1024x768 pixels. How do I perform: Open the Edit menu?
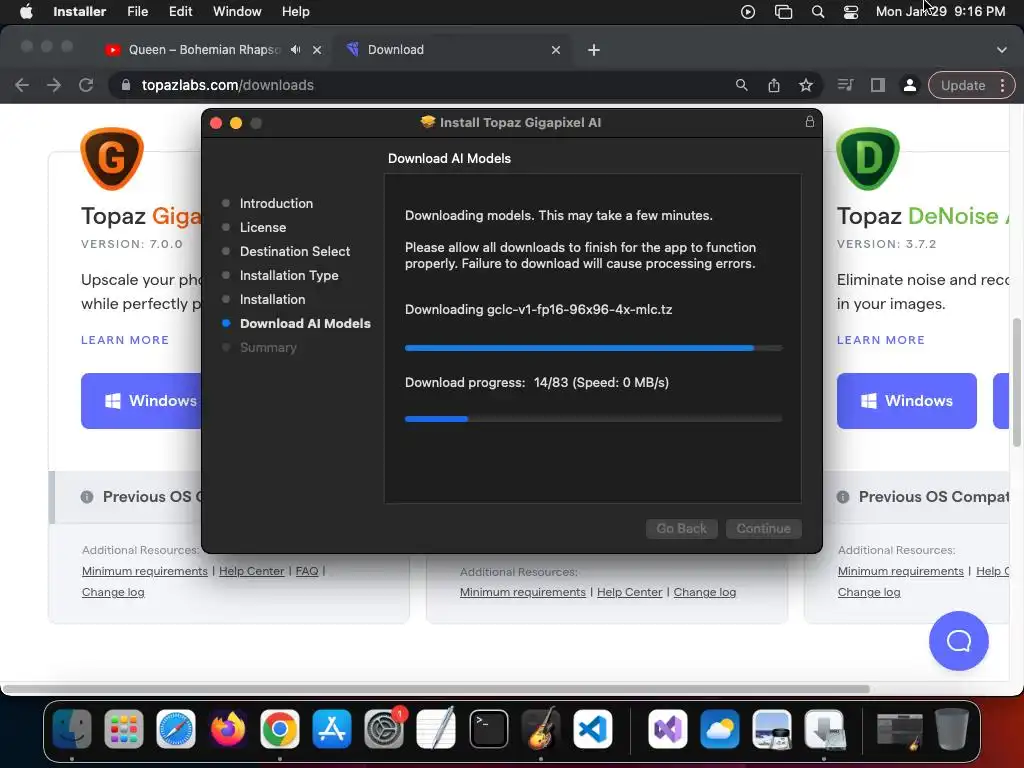(180, 12)
